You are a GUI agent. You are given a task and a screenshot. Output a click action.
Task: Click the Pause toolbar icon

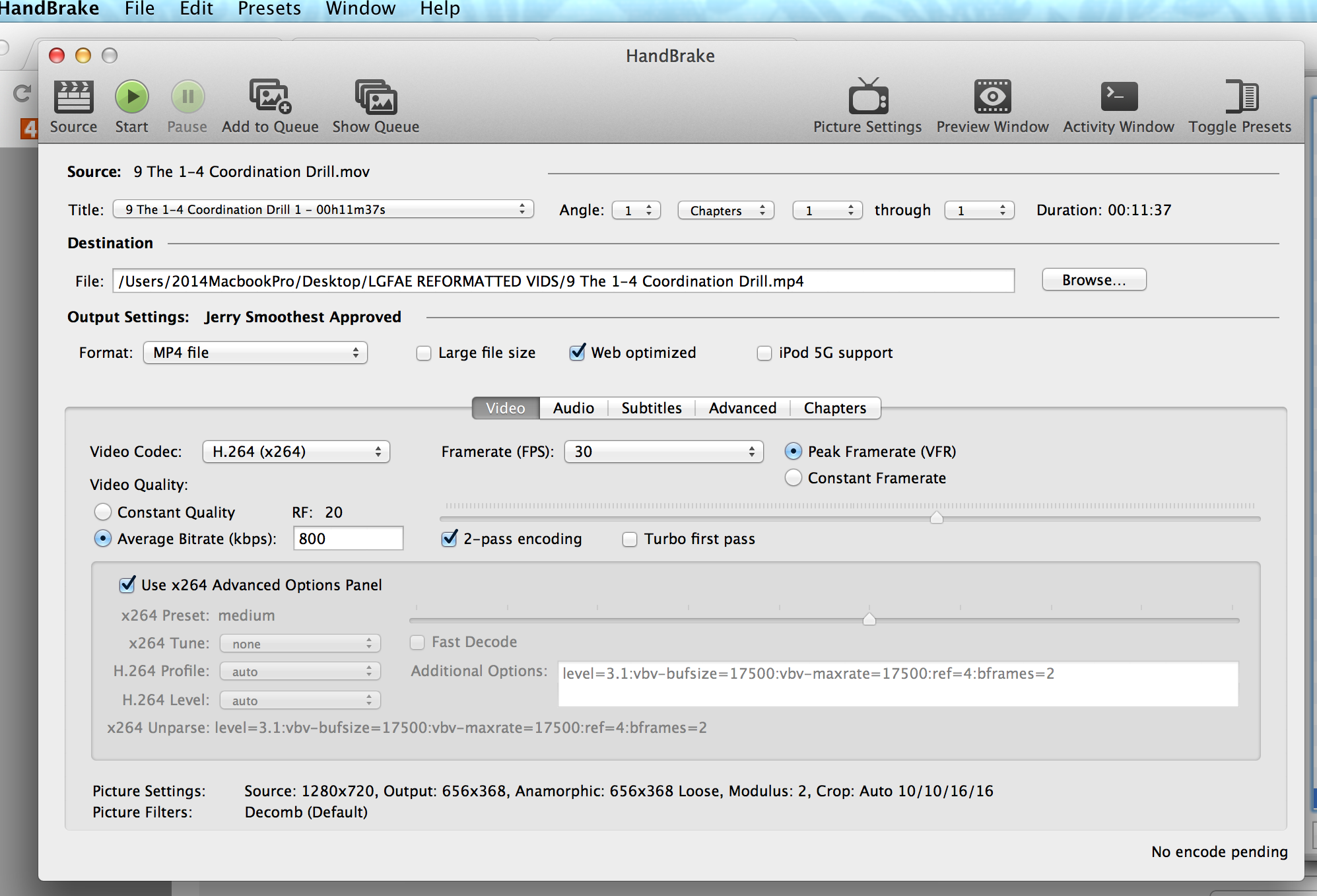click(188, 97)
